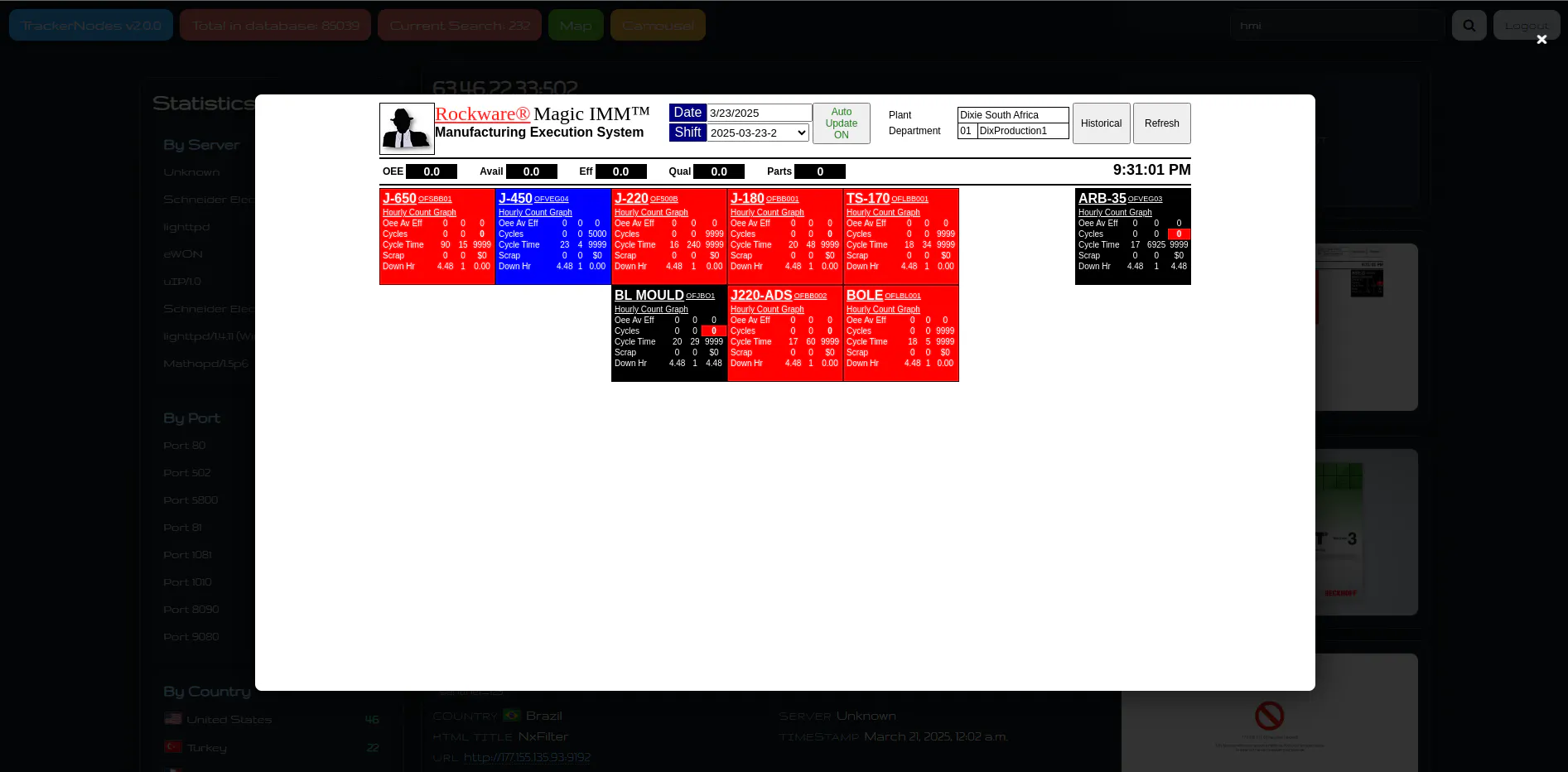
Task: Open the BL MOULD machine link
Action: pyautogui.click(x=649, y=296)
